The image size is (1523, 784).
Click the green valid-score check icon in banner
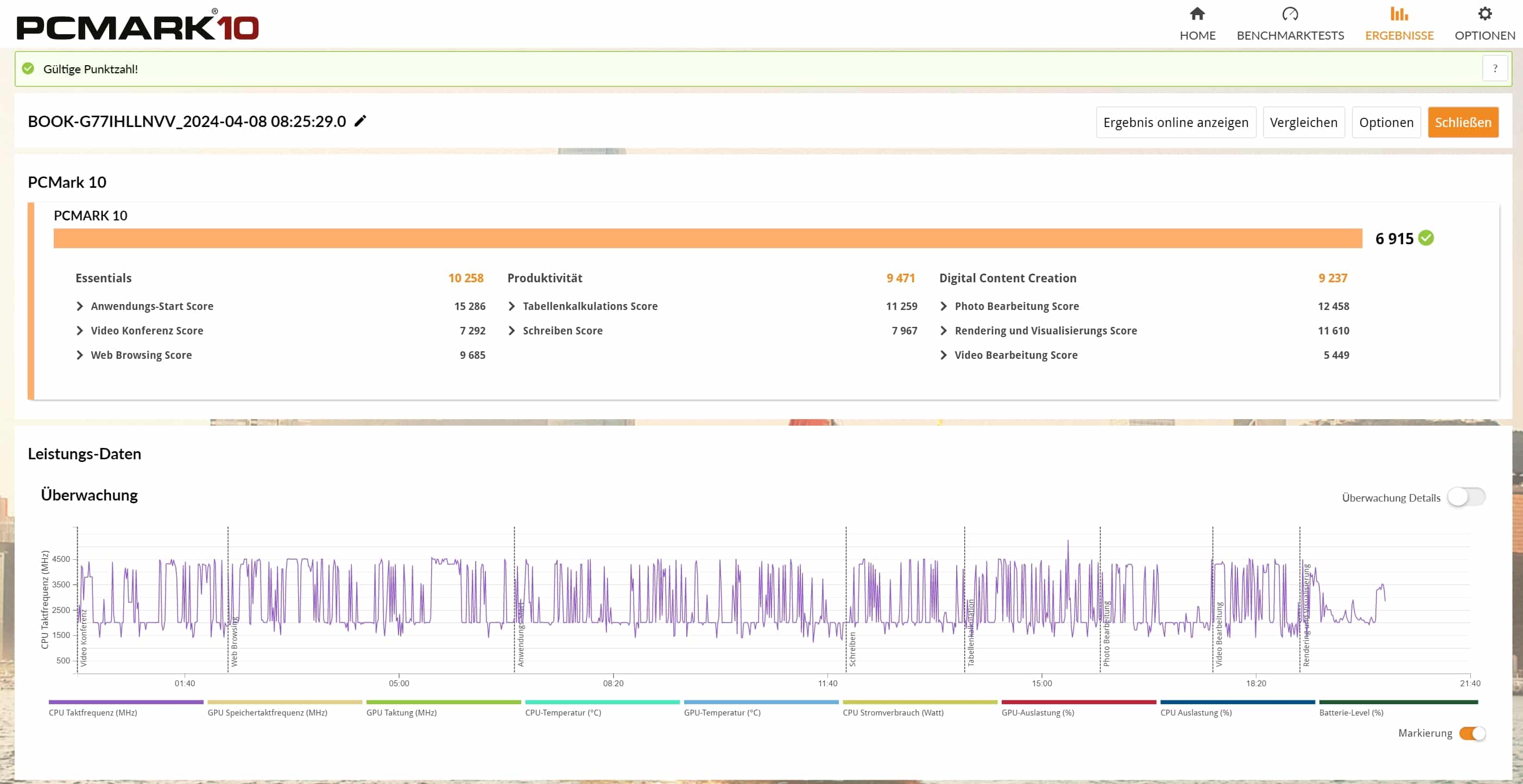[28, 68]
